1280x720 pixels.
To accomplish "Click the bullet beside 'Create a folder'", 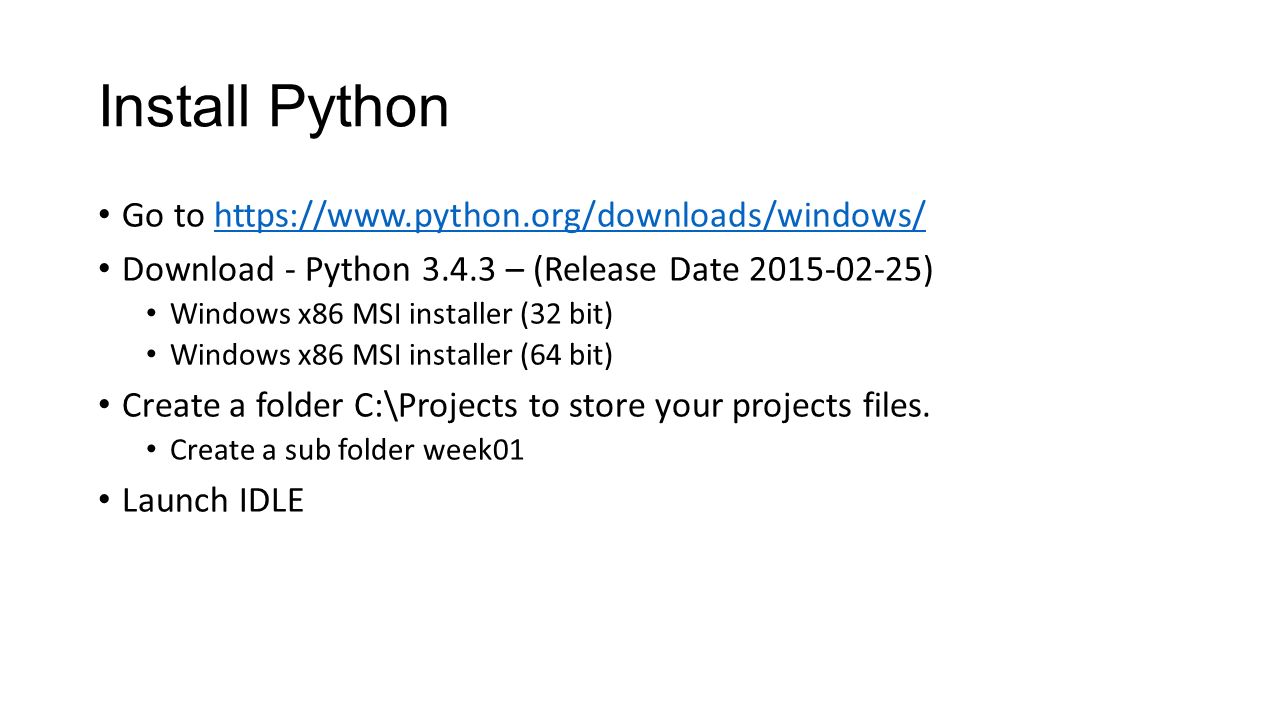I will point(104,407).
